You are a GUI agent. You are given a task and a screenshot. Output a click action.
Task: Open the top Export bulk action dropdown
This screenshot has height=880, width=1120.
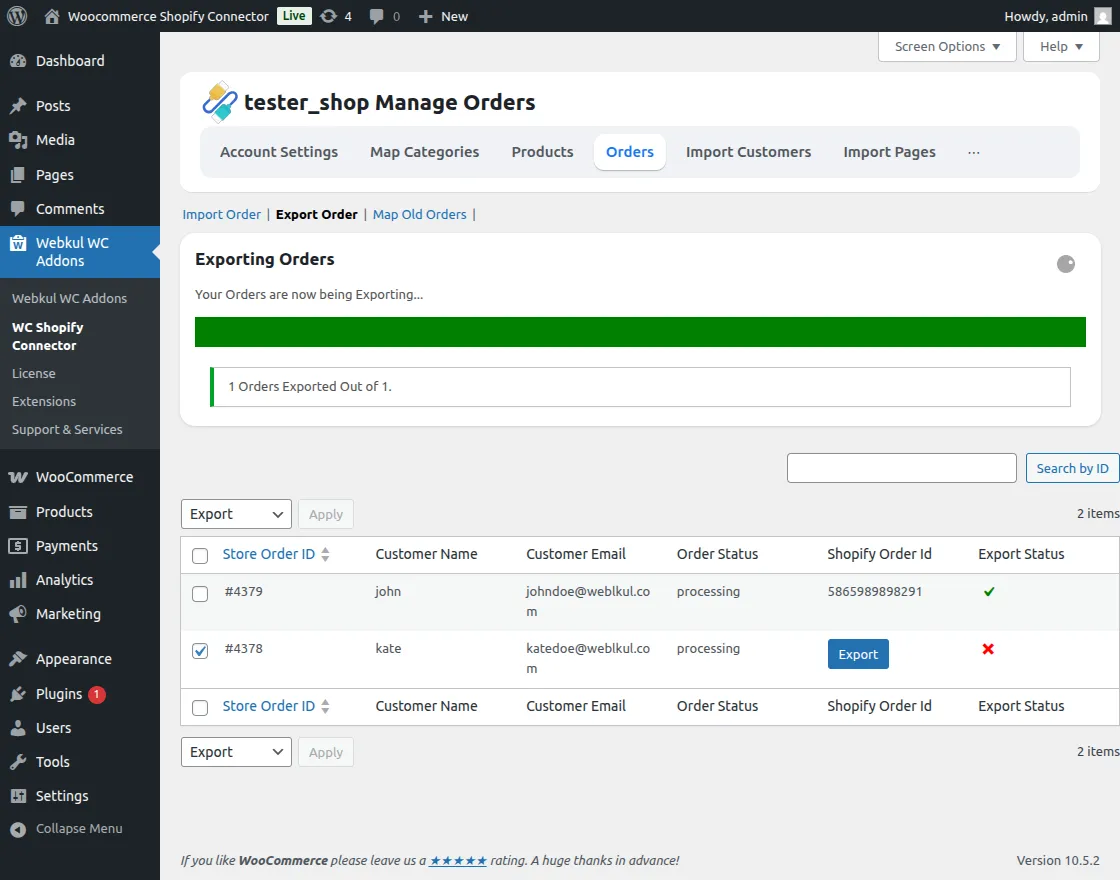click(236, 514)
